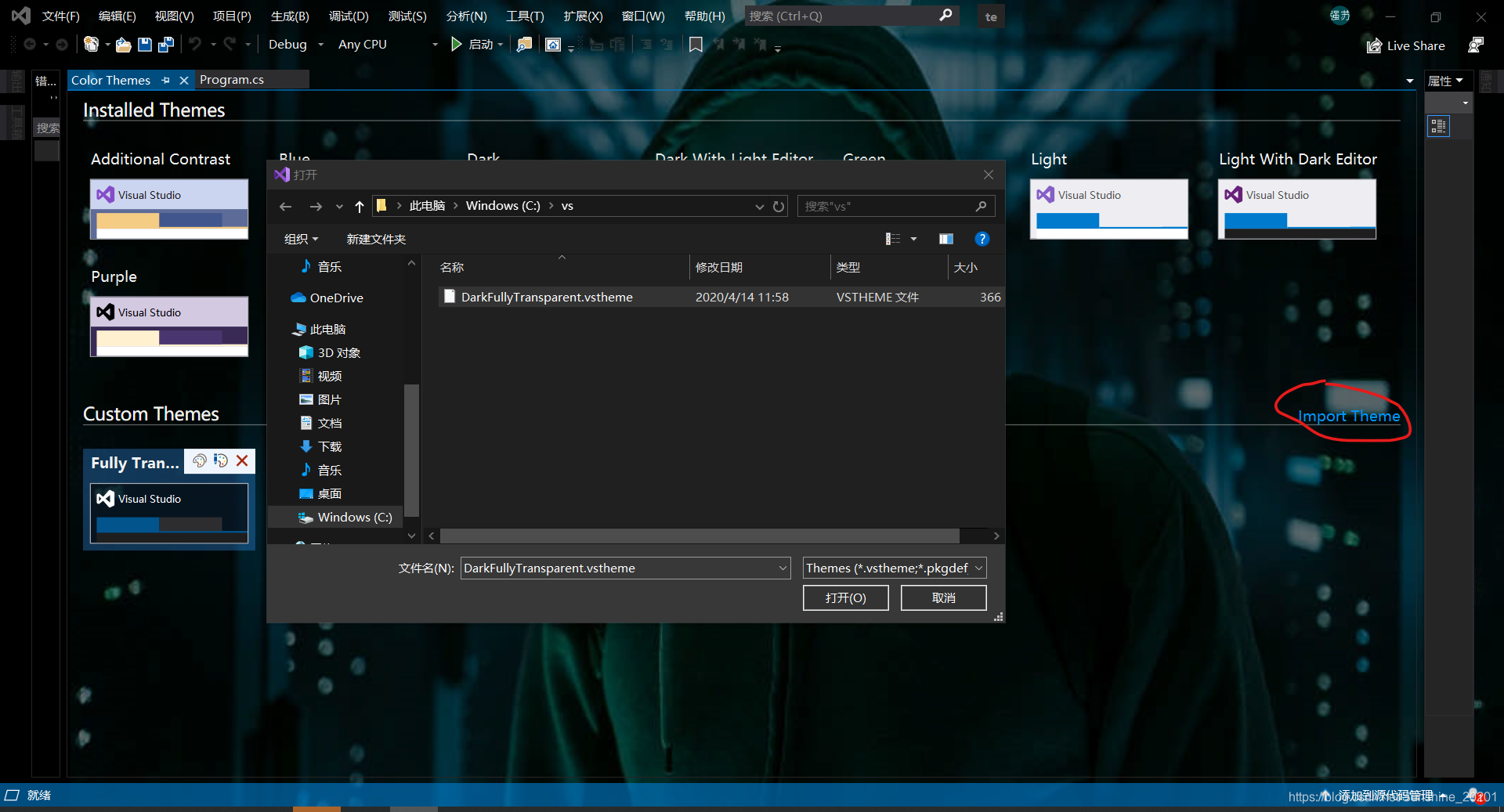Open the 编辑(E) menu

117,16
